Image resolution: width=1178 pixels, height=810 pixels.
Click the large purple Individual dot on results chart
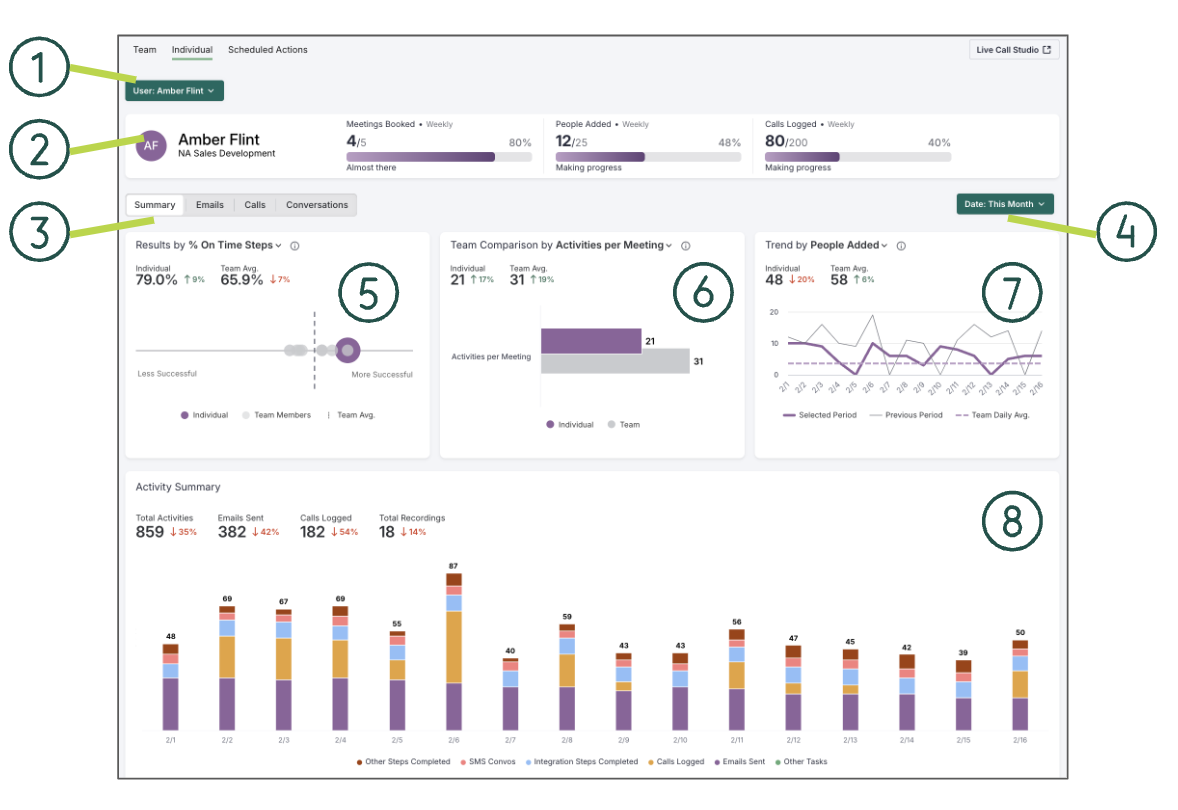pos(347,350)
